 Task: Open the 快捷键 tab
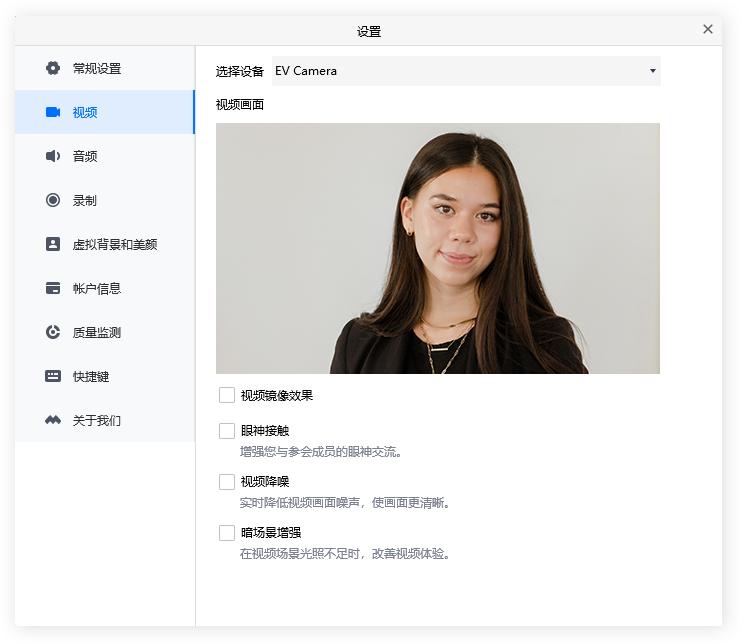[x=105, y=376]
